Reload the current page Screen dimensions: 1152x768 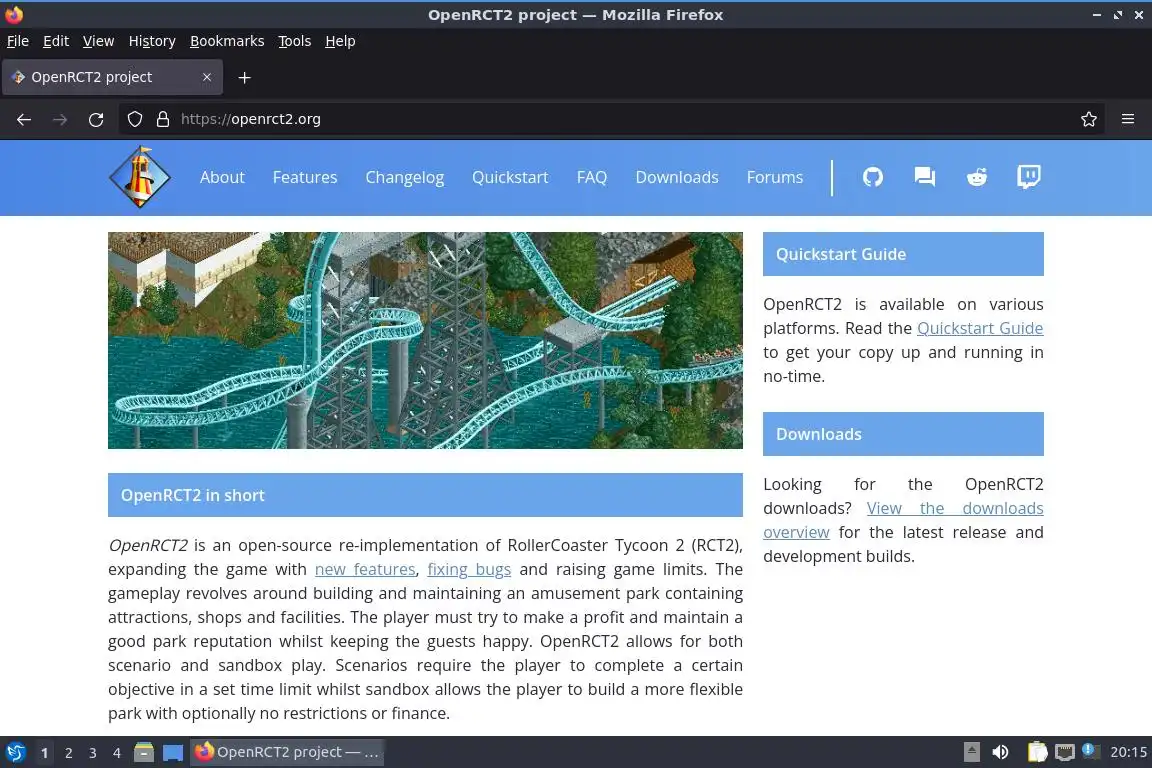96,119
